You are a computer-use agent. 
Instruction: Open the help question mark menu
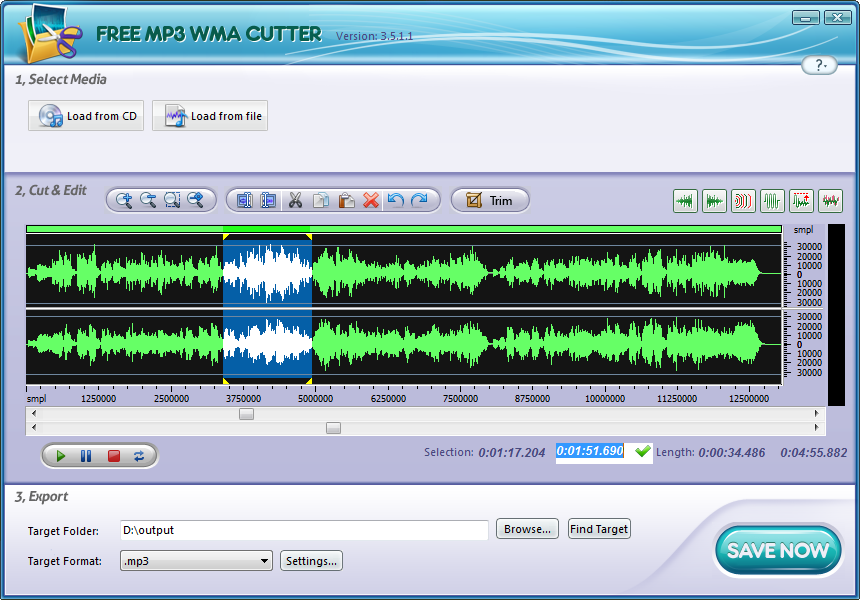[820, 65]
